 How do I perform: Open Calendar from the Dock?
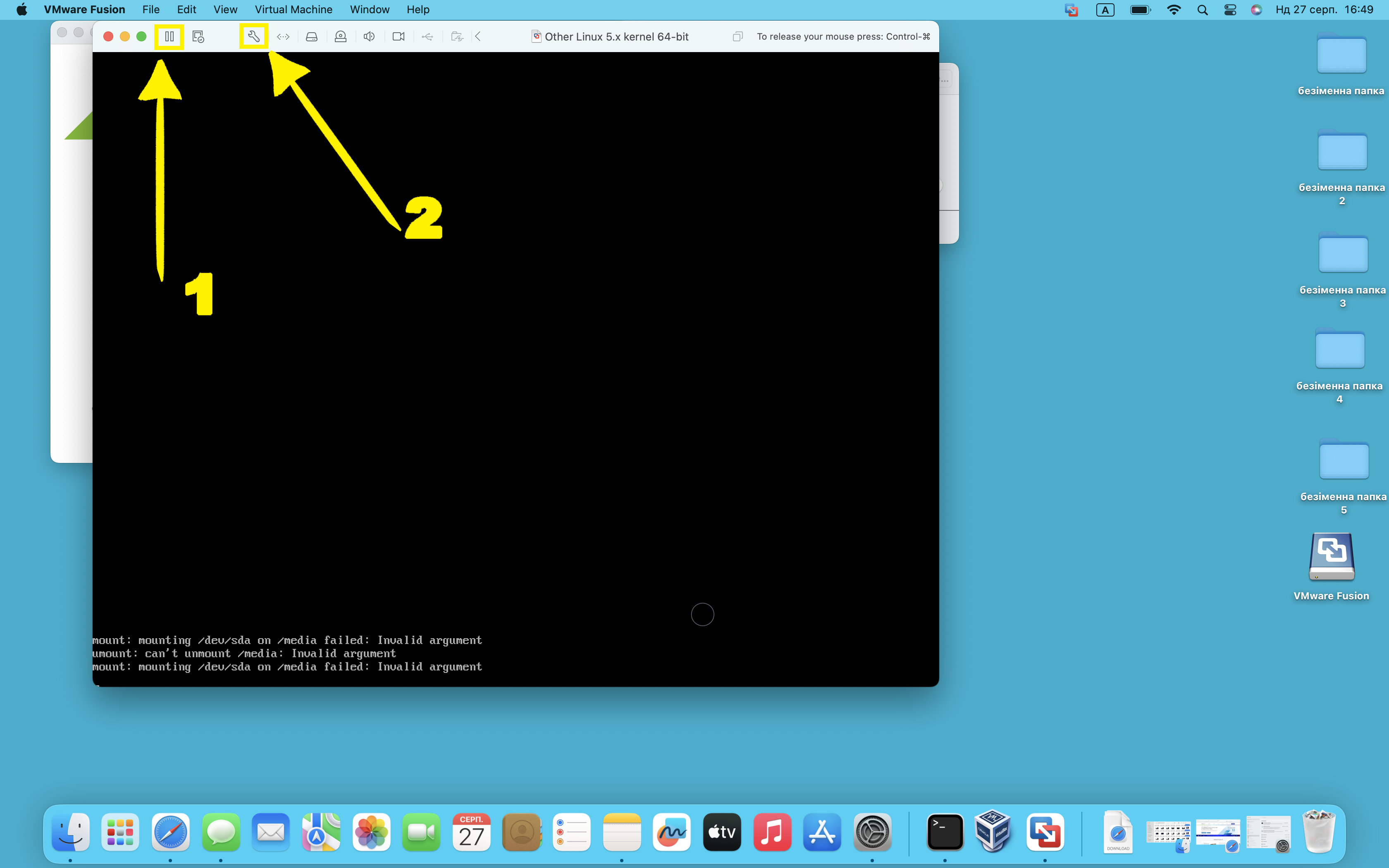click(471, 832)
